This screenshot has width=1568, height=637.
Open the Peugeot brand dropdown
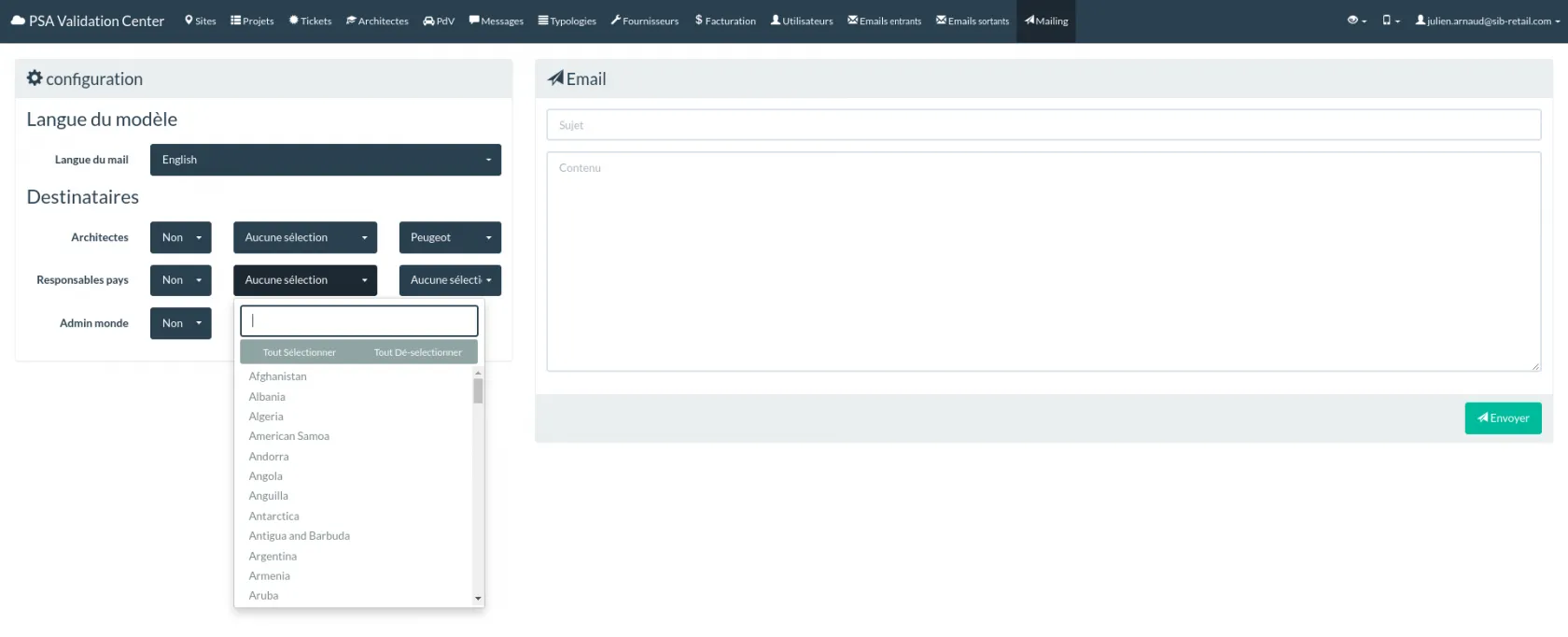(x=449, y=237)
